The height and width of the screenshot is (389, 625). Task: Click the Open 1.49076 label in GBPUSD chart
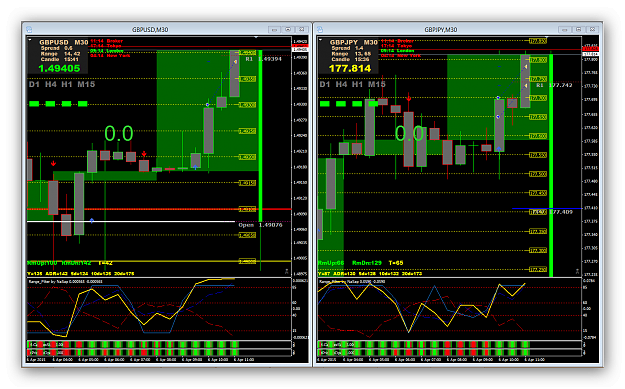coord(260,225)
